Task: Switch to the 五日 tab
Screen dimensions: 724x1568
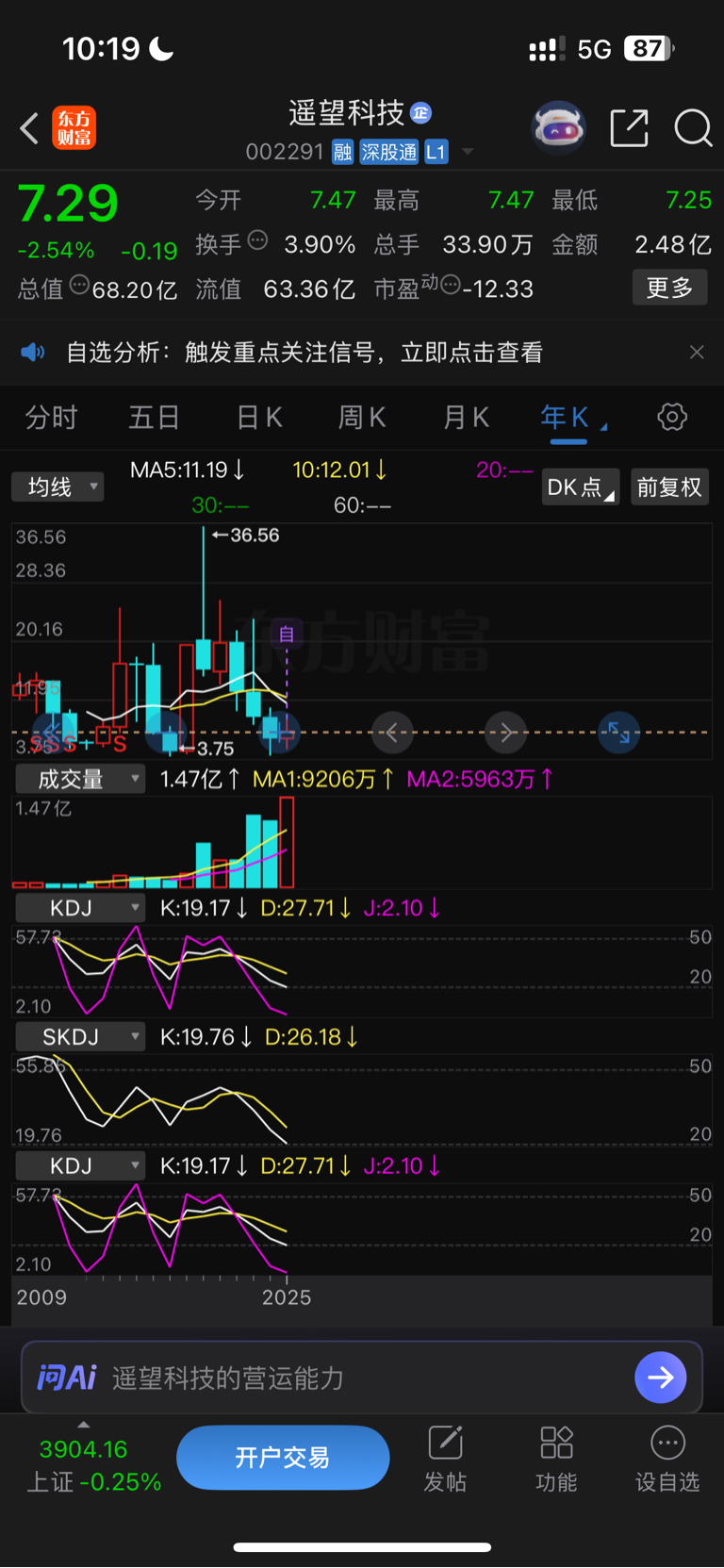Action: pyautogui.click(x=154, y=417)
